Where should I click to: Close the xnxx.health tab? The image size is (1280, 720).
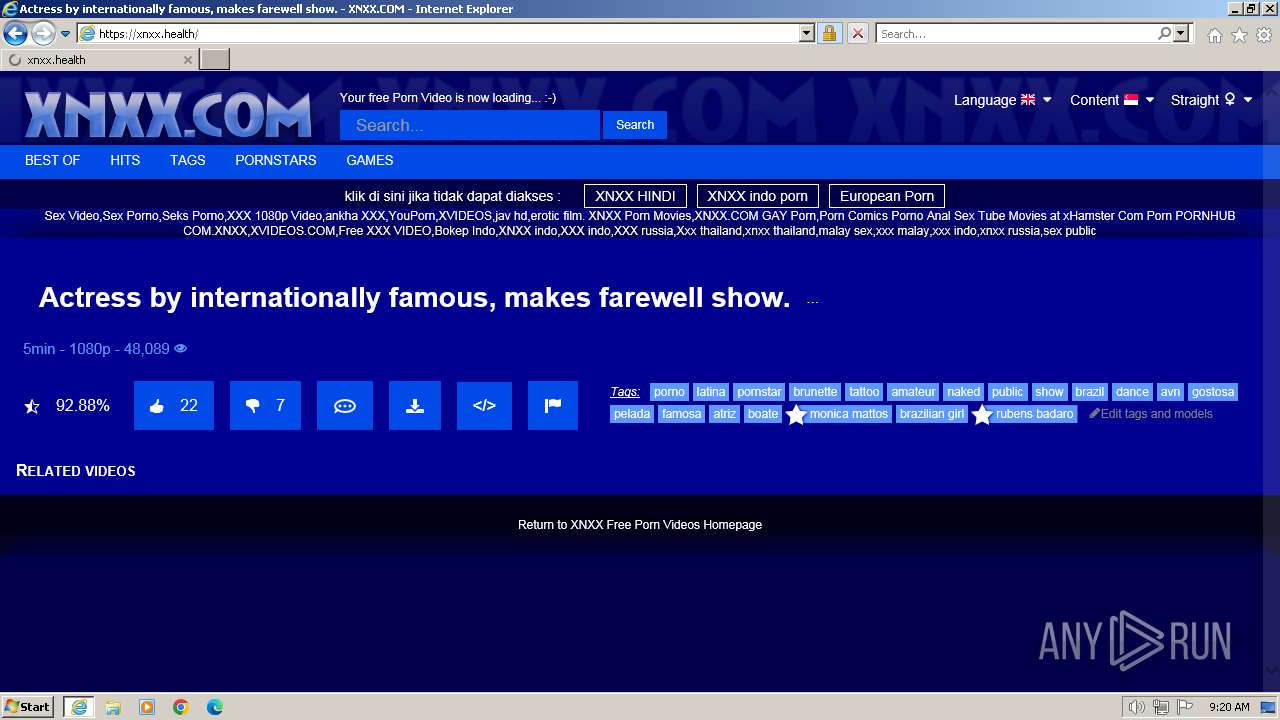click(187, 60)
